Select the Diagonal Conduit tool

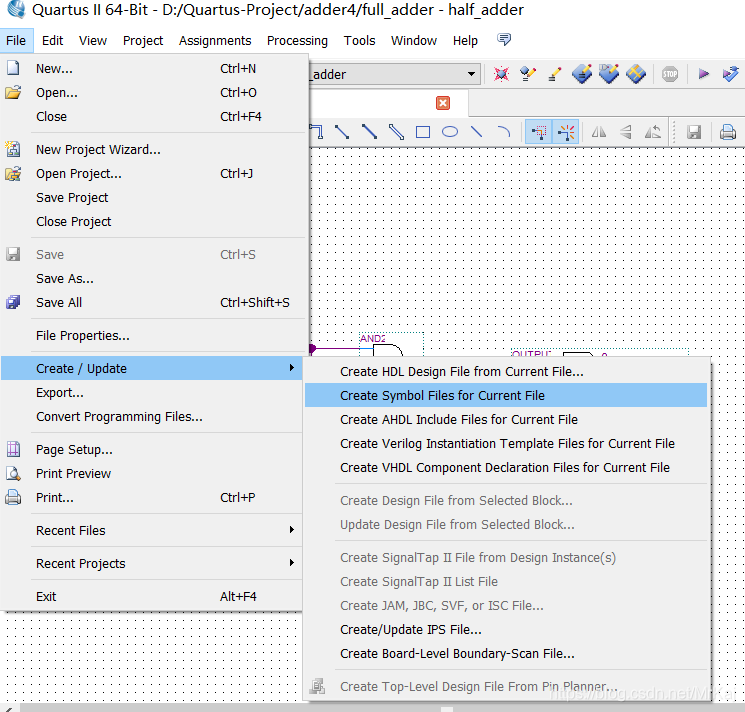[x=396, y=132]
